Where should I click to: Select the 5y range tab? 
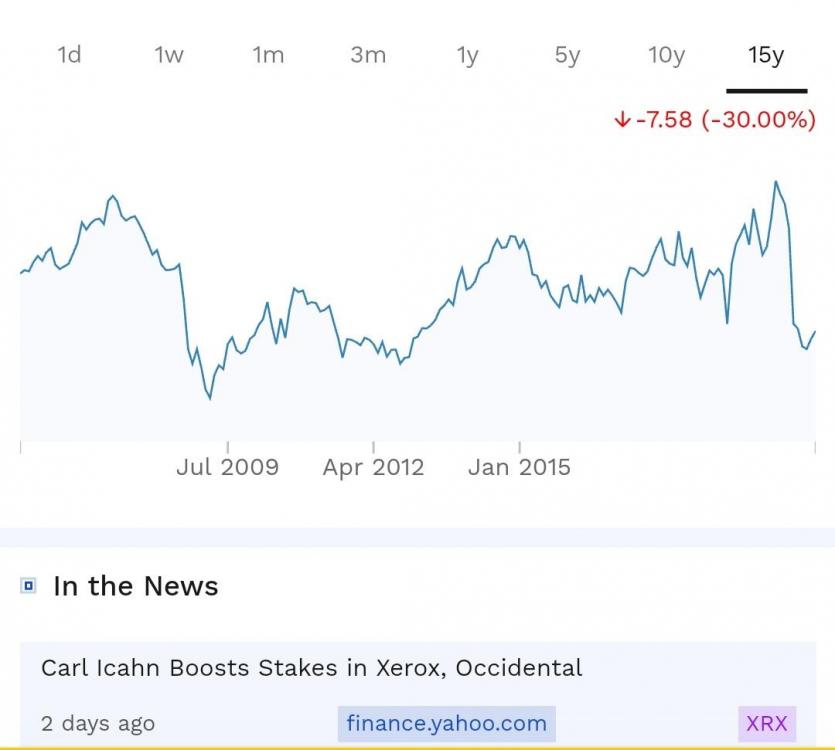click(x=567, y=55)
